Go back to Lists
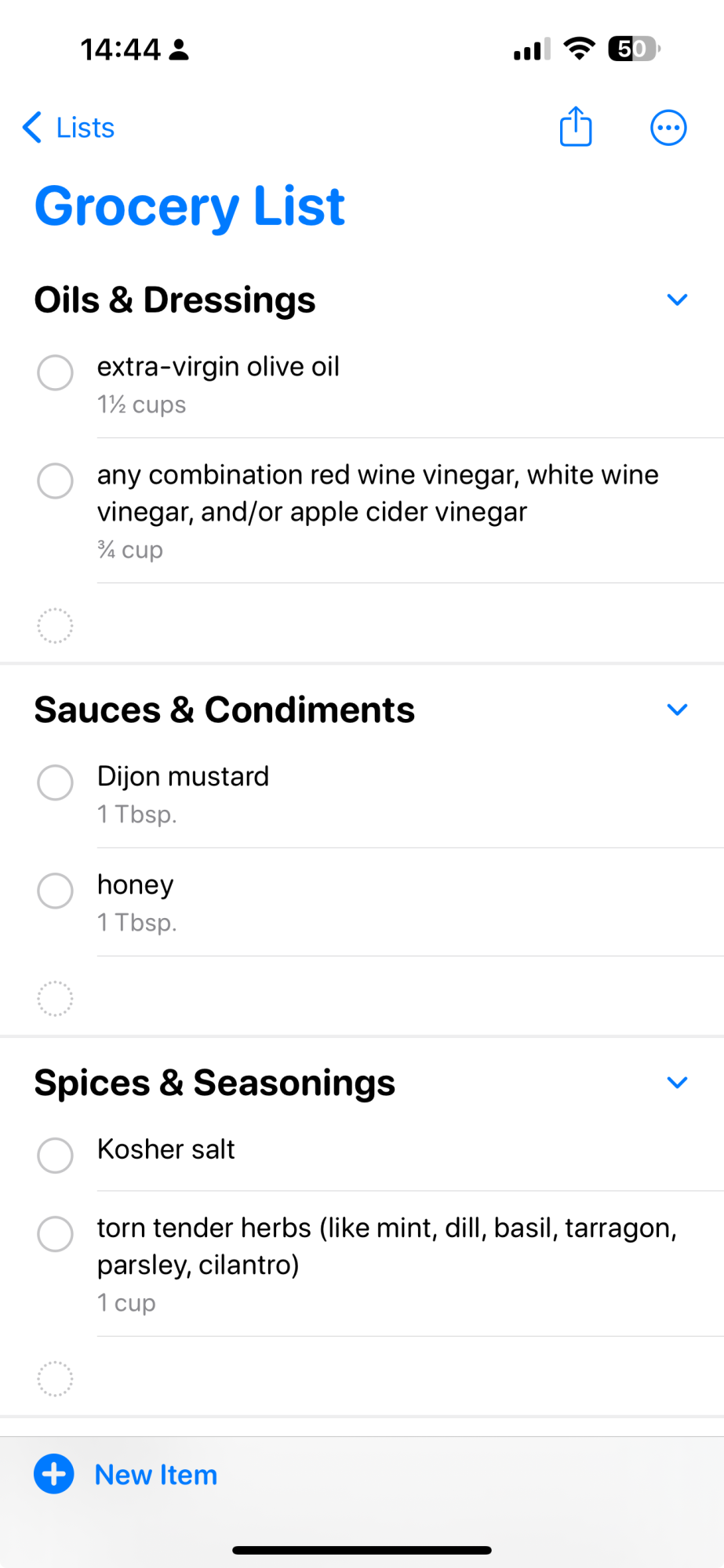This screenshot has height=1568, width=724. [68, 127]
